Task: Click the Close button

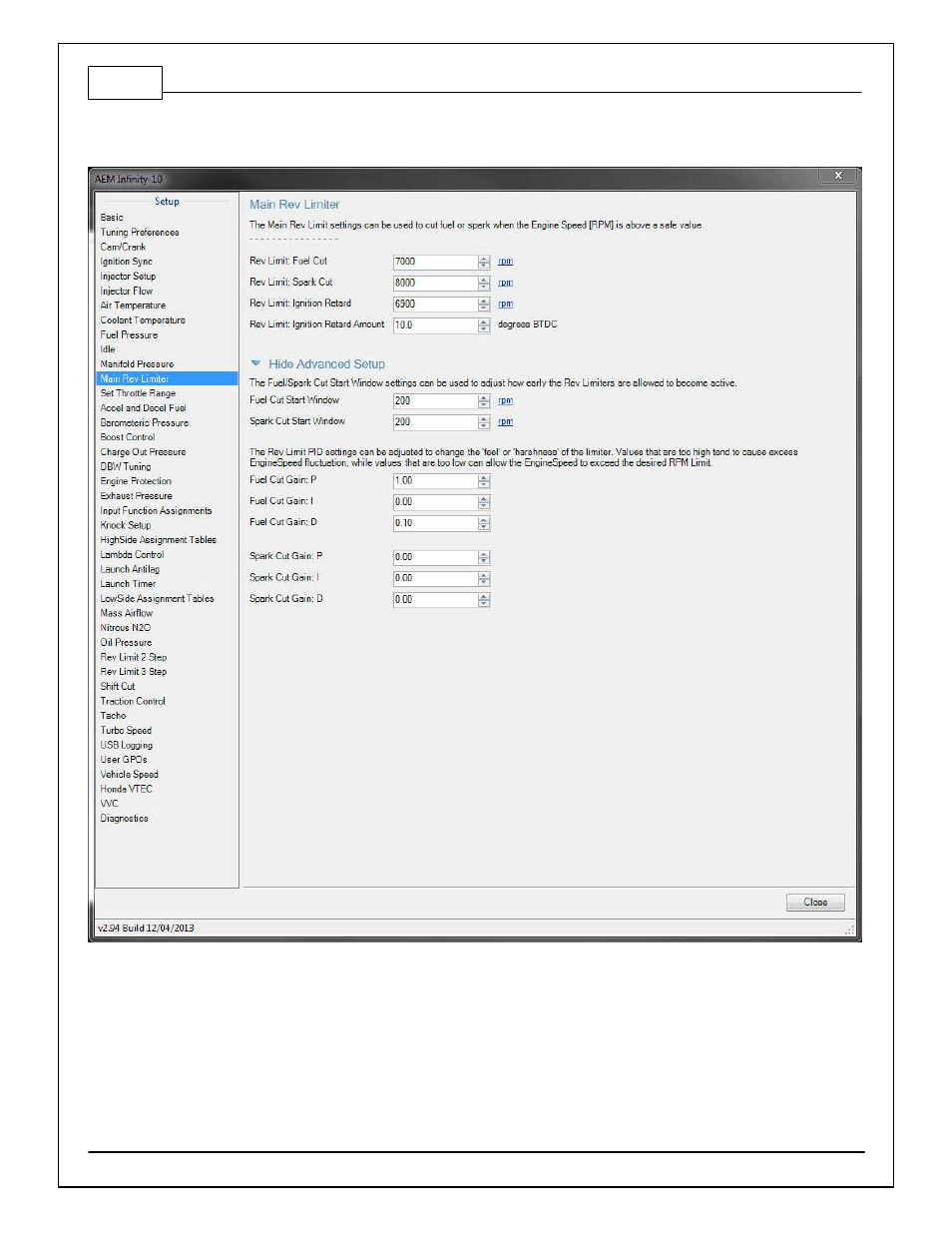Action: tap(815, 903)
